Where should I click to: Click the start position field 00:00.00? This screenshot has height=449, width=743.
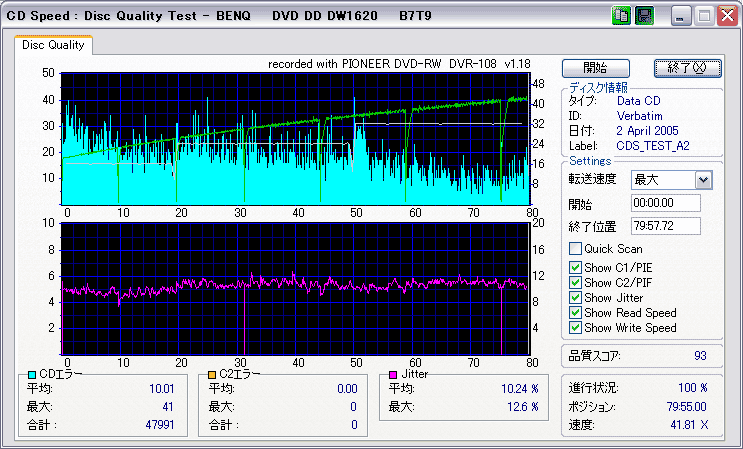click(x=666, y=203)
